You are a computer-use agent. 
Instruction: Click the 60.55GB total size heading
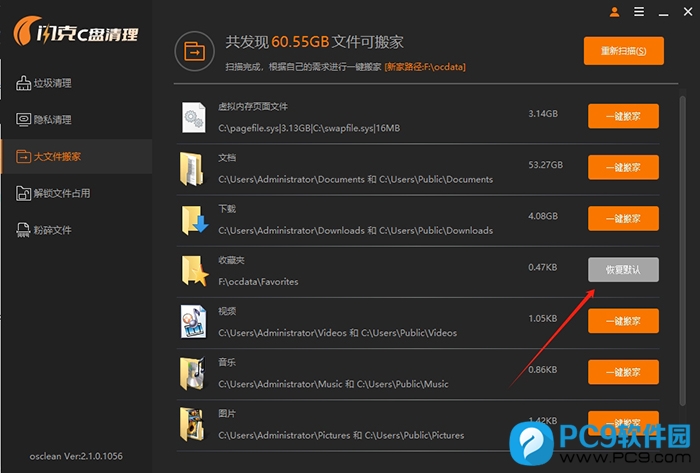[x=300, y=42]
